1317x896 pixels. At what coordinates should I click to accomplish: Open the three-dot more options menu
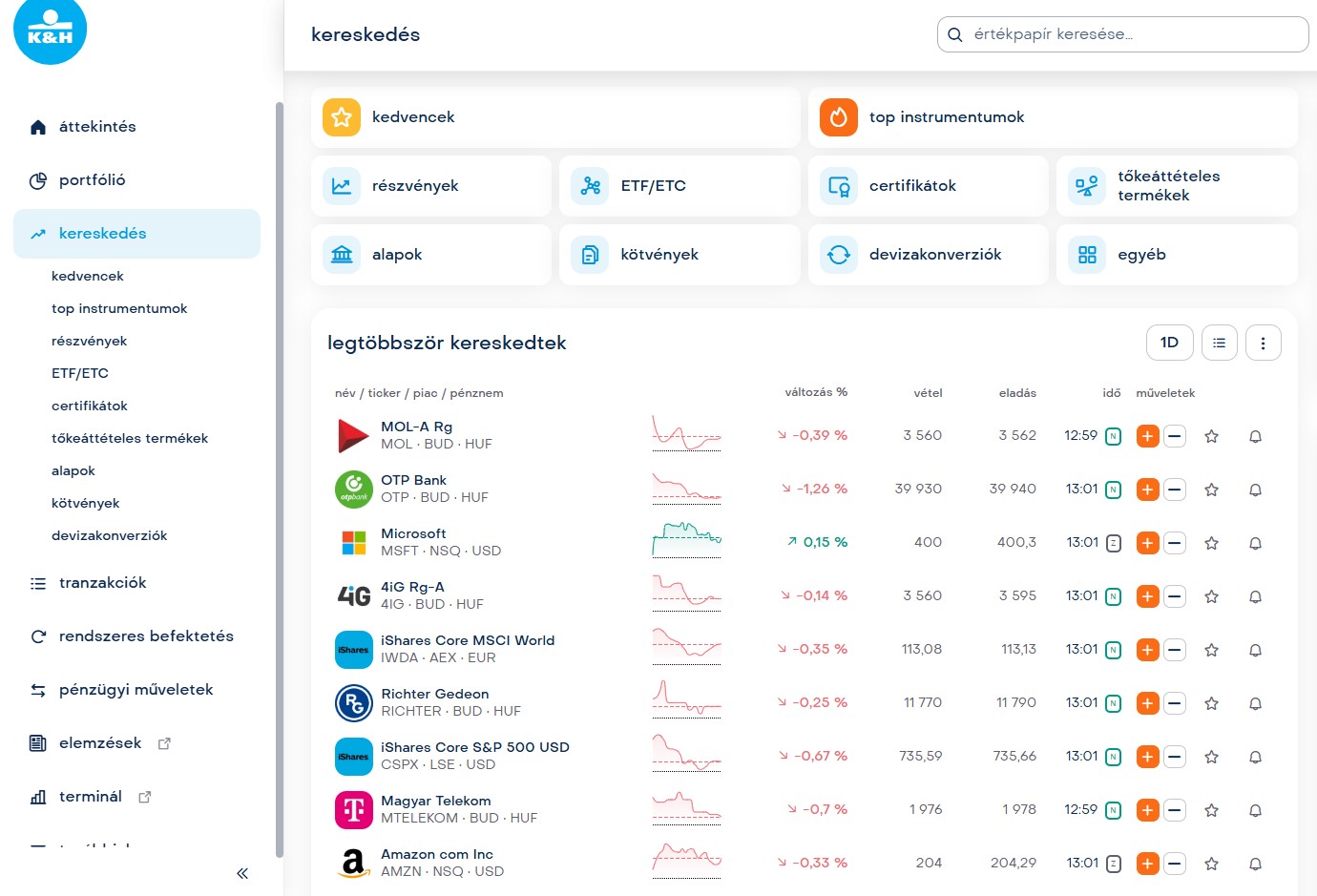pyautogui.click(x=1263, y=343)
